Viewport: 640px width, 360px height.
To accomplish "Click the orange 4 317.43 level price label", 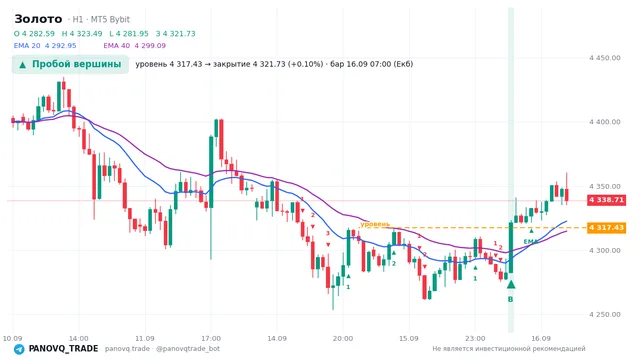I will tap(606, 228).
